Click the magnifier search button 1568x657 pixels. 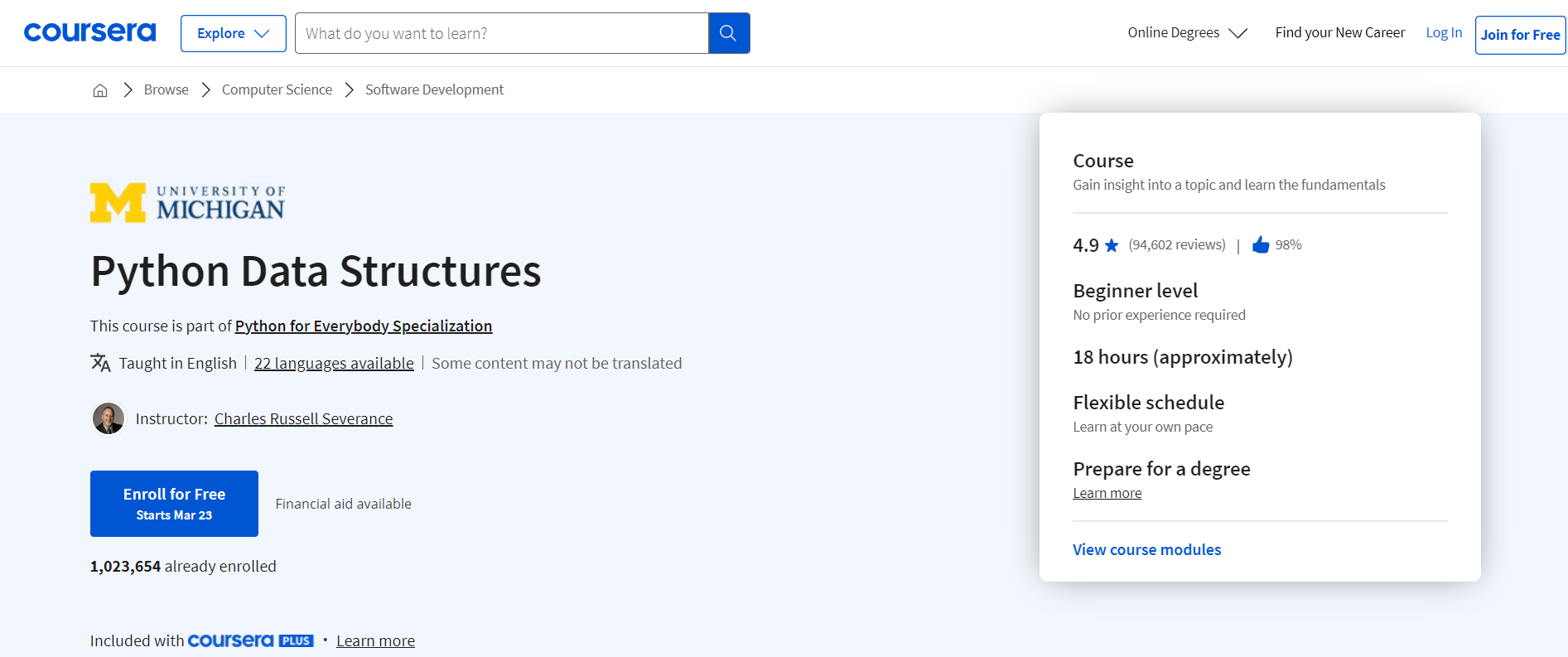729,33
